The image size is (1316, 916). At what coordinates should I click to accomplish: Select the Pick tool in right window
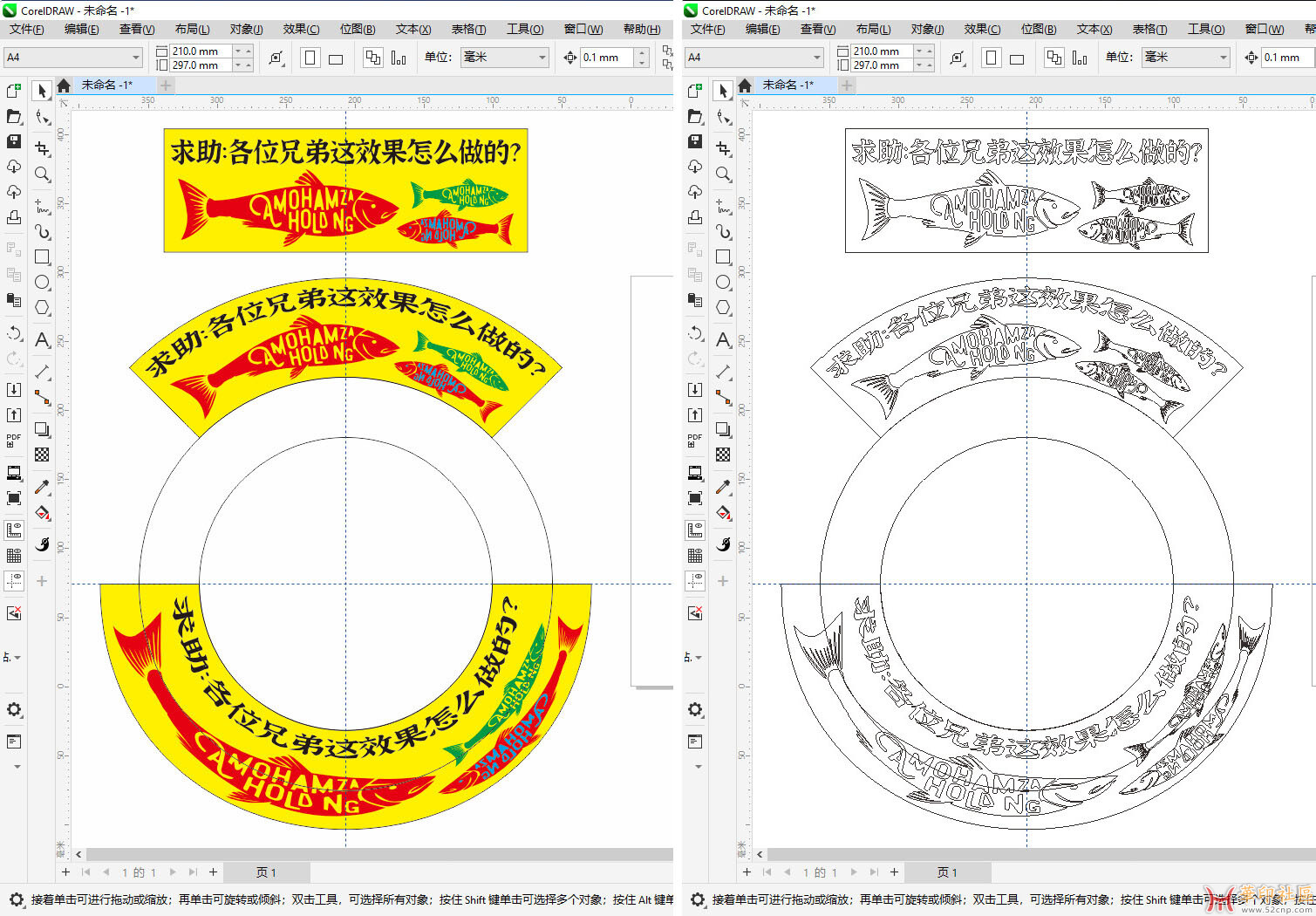tap(723, 91)
